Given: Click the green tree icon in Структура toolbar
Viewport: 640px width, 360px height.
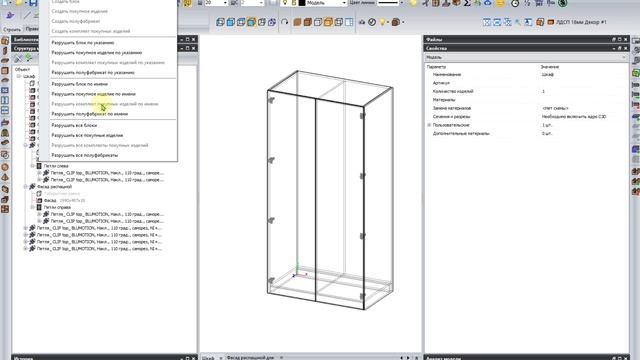Looking at the screenshot, I should click(x=28, y=58).
